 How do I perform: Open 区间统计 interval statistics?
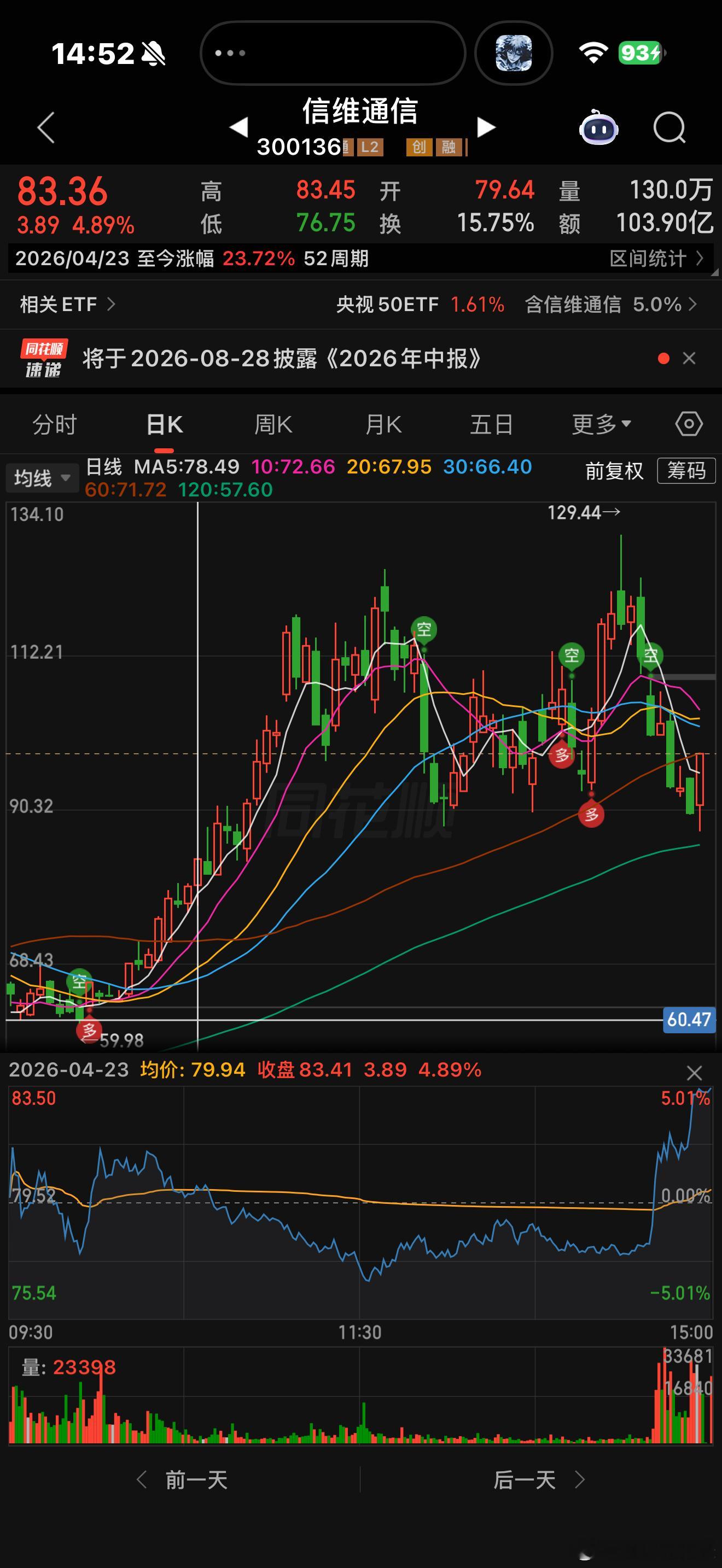click(x=656, y=259)
